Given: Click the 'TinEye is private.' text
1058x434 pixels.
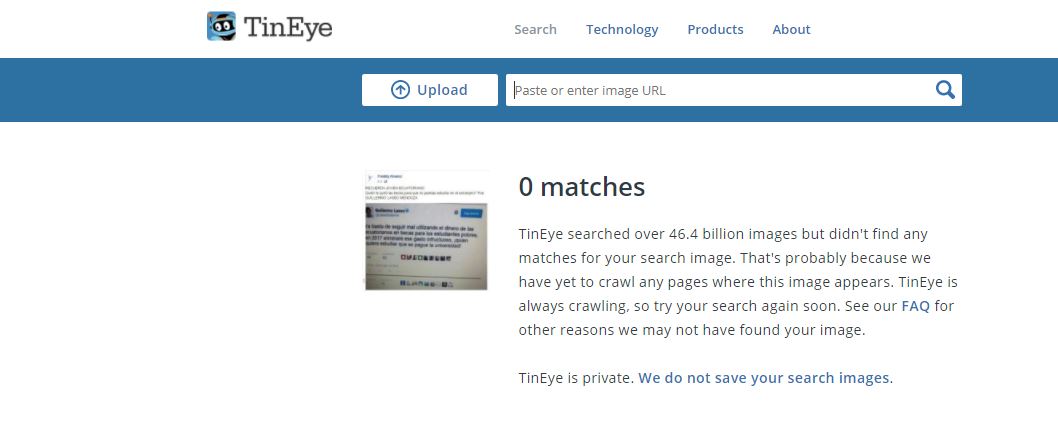Looking at the screenshot, I should coord(576,378).
